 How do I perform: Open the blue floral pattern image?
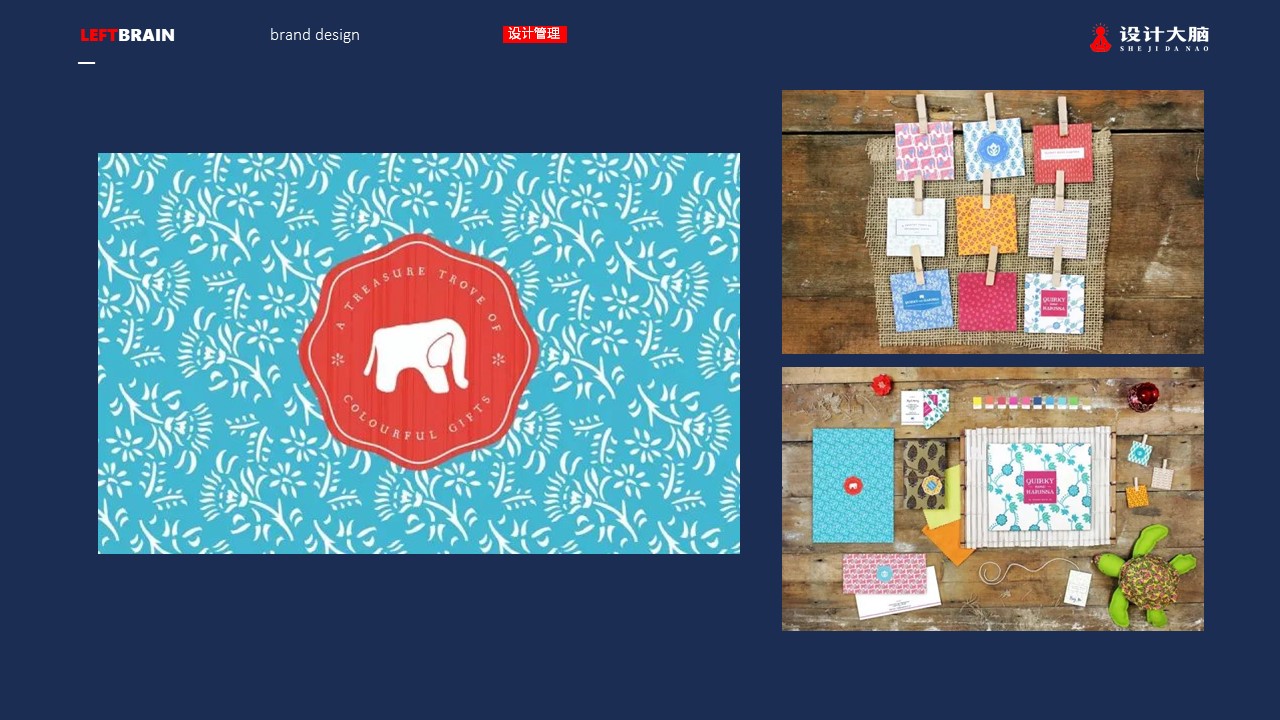[419, 353]
